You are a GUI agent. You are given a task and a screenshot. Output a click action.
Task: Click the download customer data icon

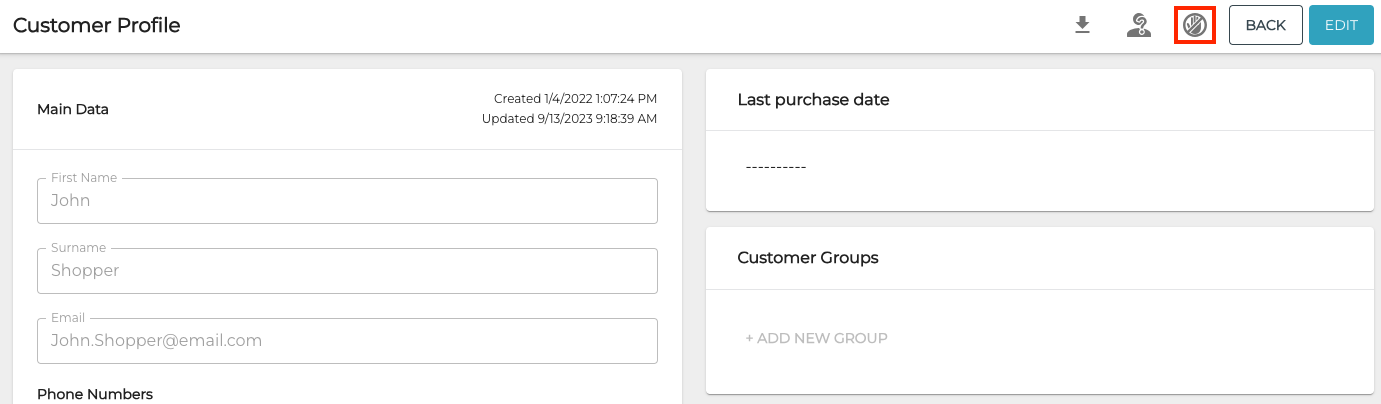[1082, 25]
